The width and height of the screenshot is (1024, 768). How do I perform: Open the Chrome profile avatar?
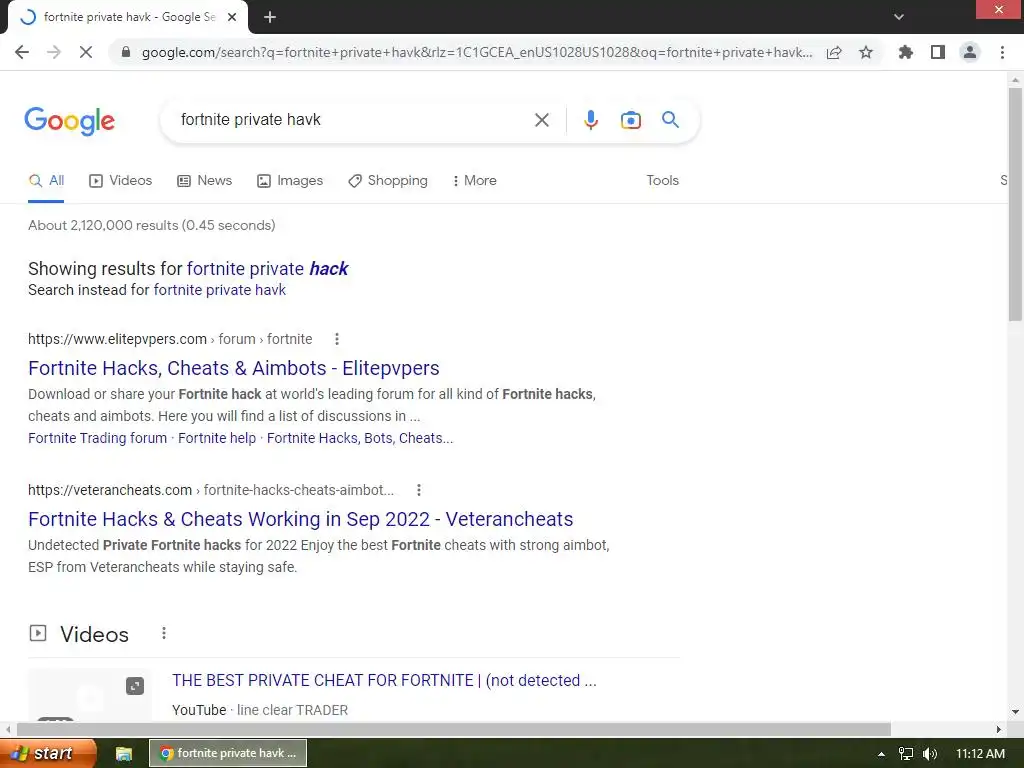(x=970, y=52)
